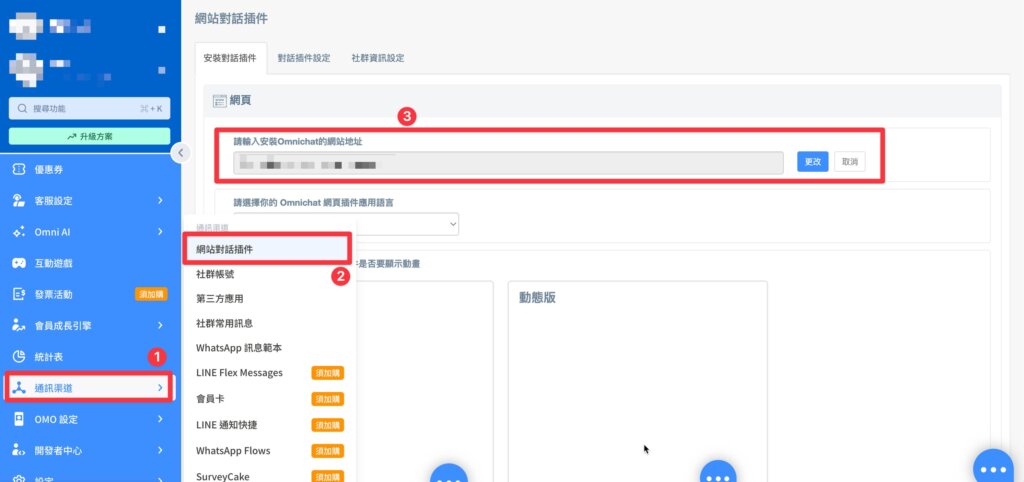Viewport: 1024px width, 482px height.
Task: Click the 客服設定 headset icon
Action: [x=18, y=201]
